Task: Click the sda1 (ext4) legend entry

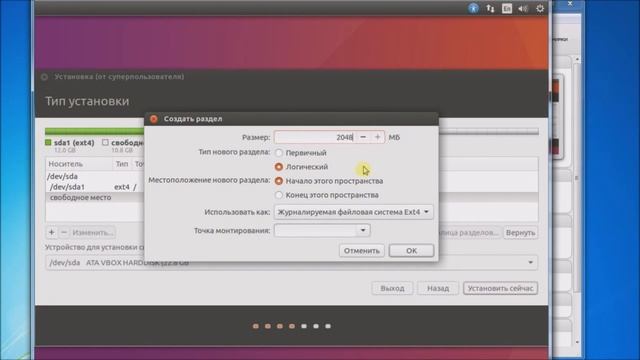Action: (x=70, y=143)
